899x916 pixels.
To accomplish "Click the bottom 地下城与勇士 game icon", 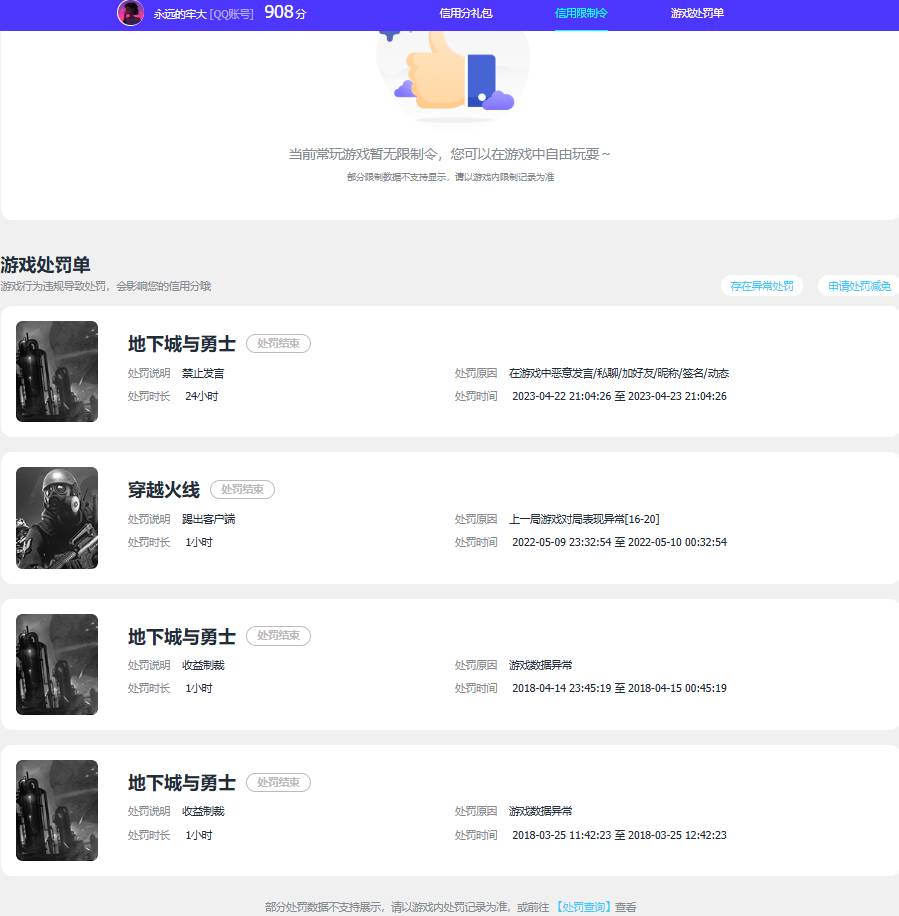I will [x=56, y=810].
